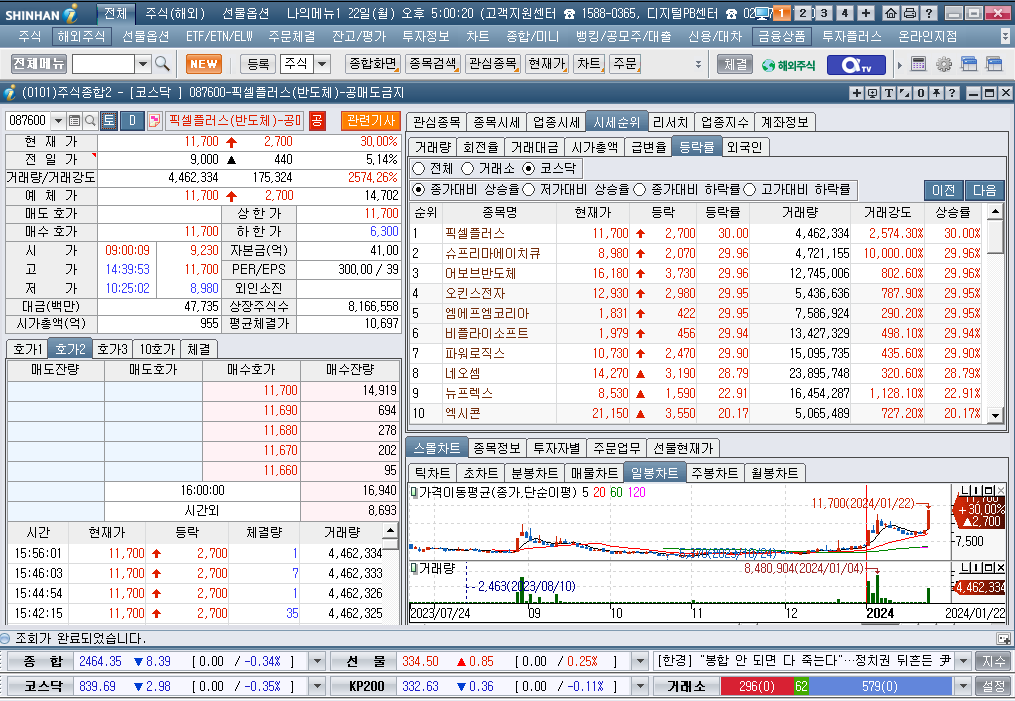Click the 전체메뉴 search input field
Image resolution: width=1015 pixels, height=701 pixels.
click(x=103, y=64)
